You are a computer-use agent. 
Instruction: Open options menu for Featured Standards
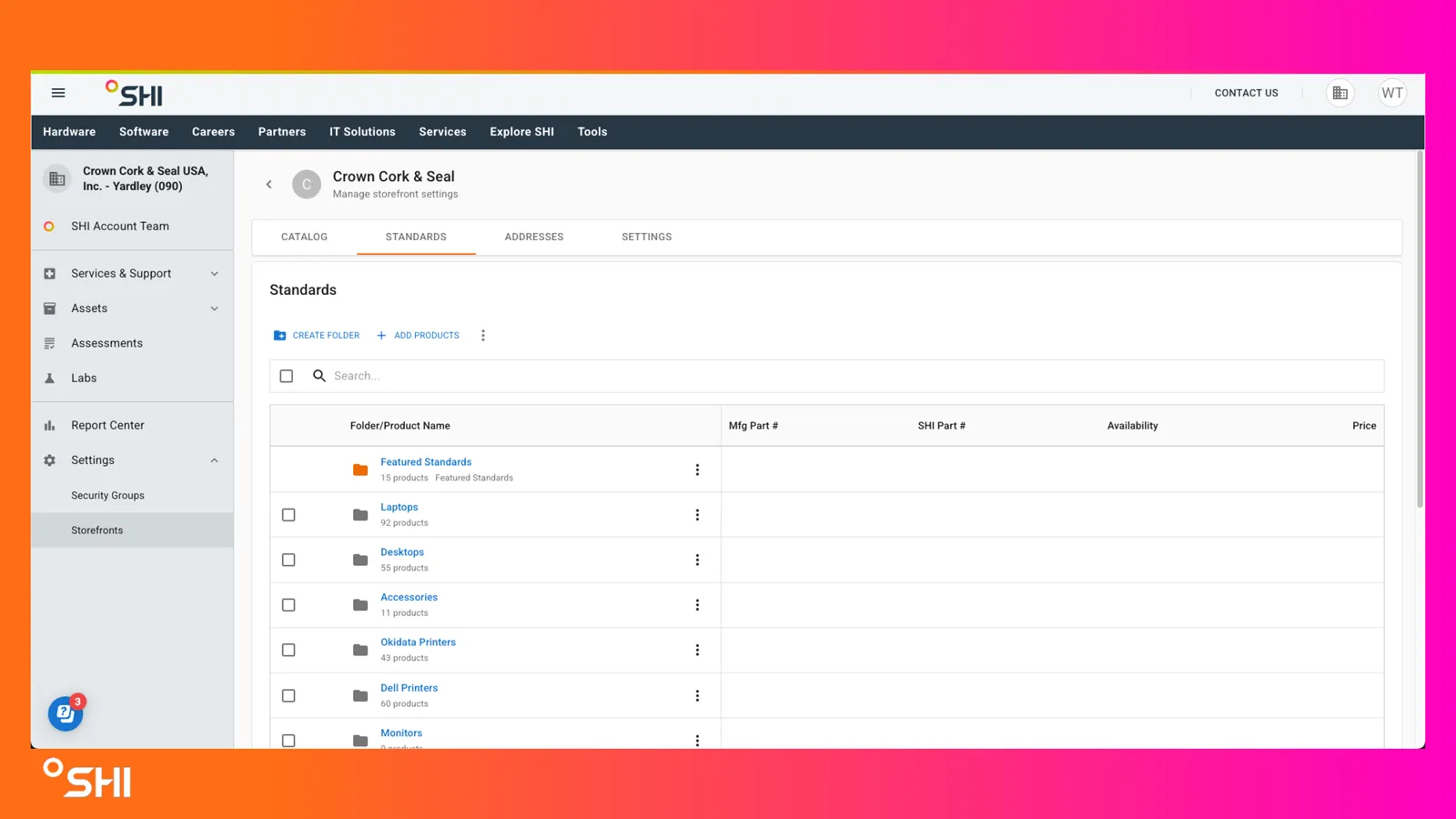[697, 470]
